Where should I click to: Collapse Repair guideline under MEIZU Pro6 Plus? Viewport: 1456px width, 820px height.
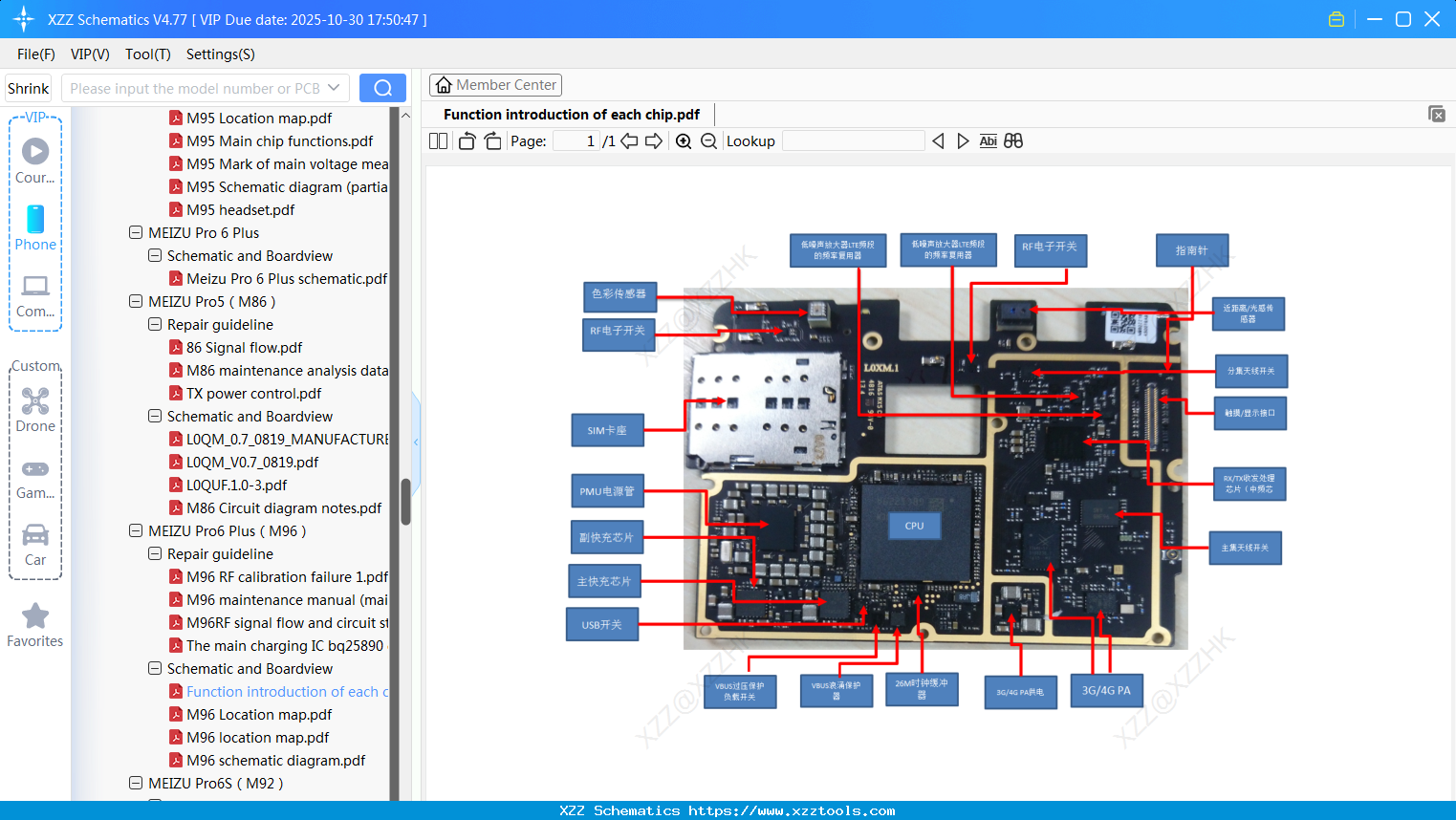(155, 554)
